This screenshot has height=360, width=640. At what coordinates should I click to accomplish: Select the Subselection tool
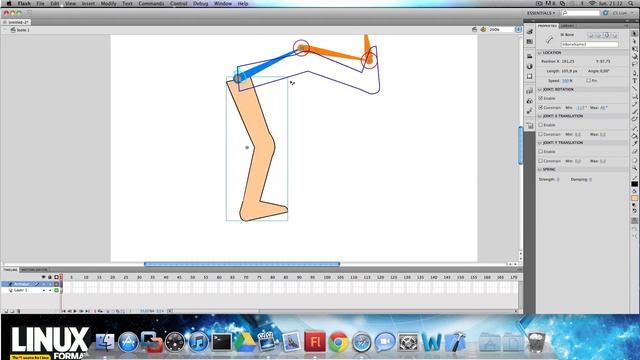pyautogui.click(x=634, y=41)
